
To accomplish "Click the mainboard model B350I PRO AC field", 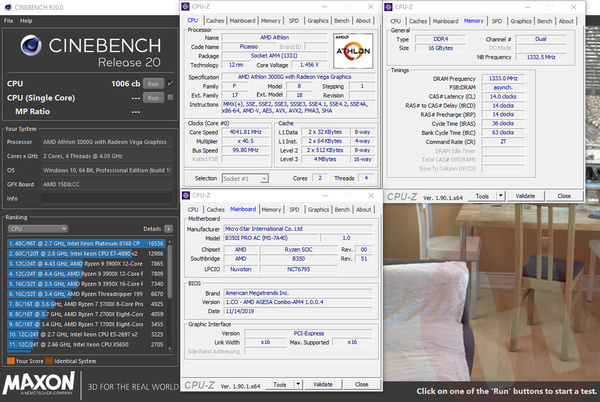I will (270, 238).
